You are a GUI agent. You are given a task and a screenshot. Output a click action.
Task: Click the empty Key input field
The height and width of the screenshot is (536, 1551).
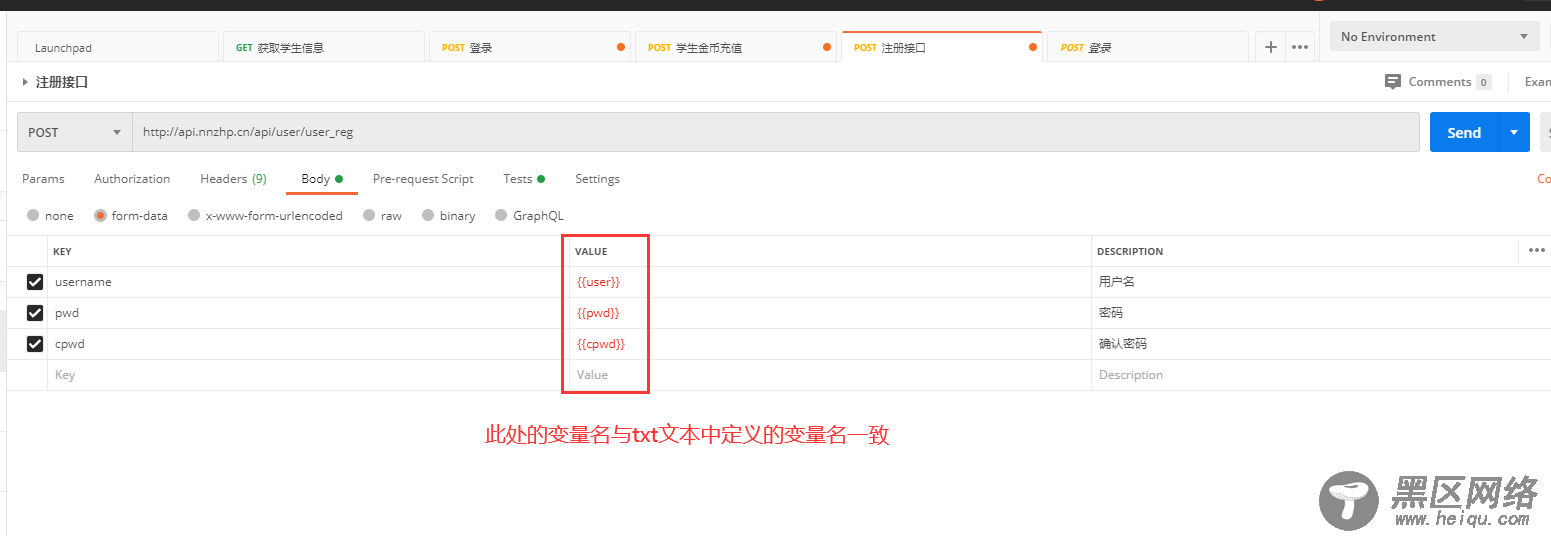point(307,375)
